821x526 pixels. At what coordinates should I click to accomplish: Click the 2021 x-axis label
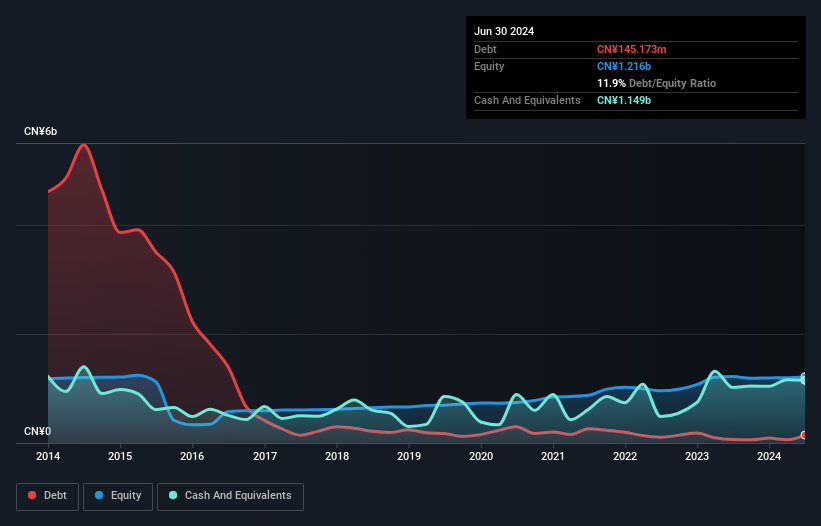coord(553,456)
